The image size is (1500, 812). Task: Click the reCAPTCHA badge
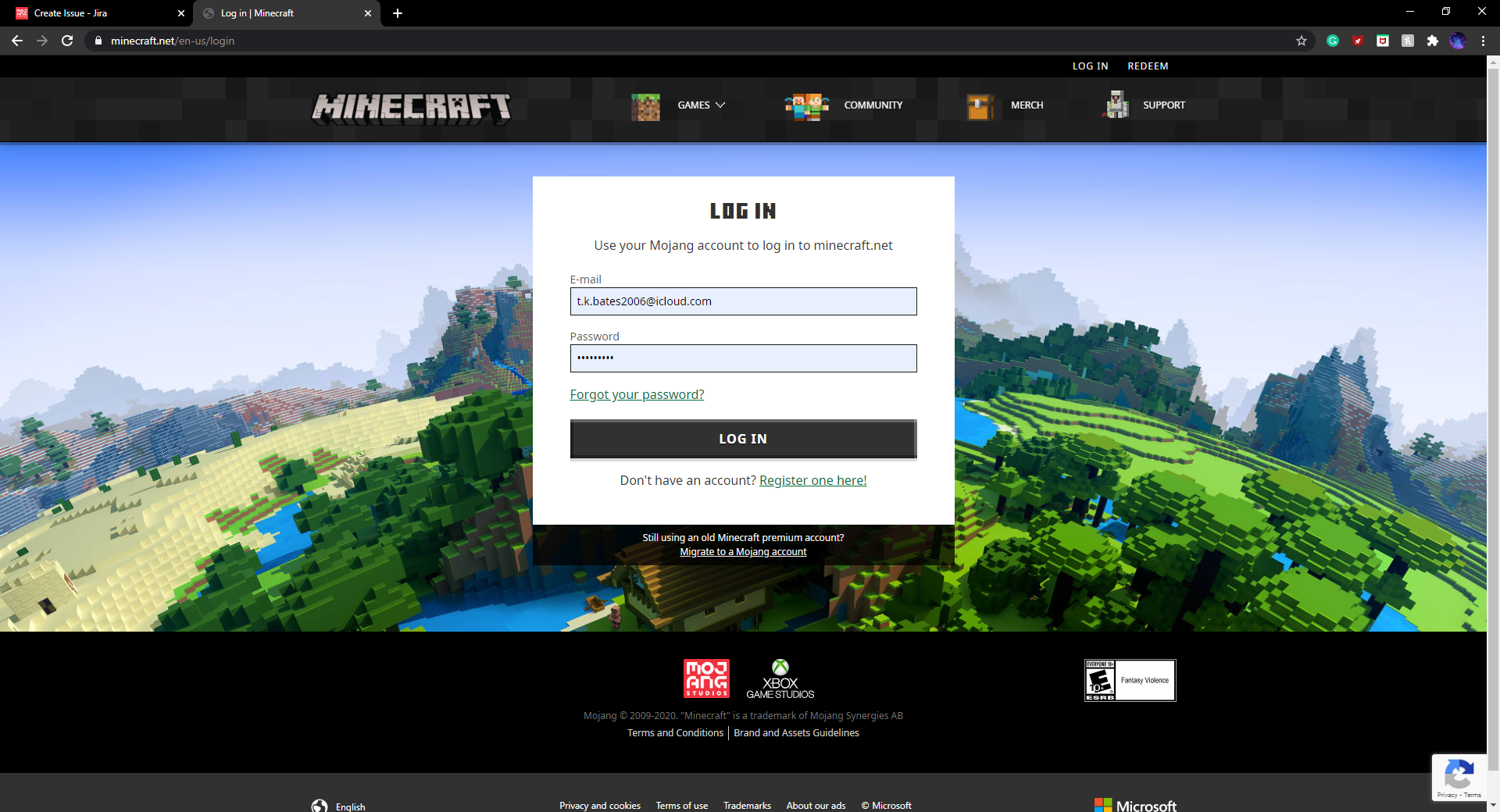click(1459, 778)
